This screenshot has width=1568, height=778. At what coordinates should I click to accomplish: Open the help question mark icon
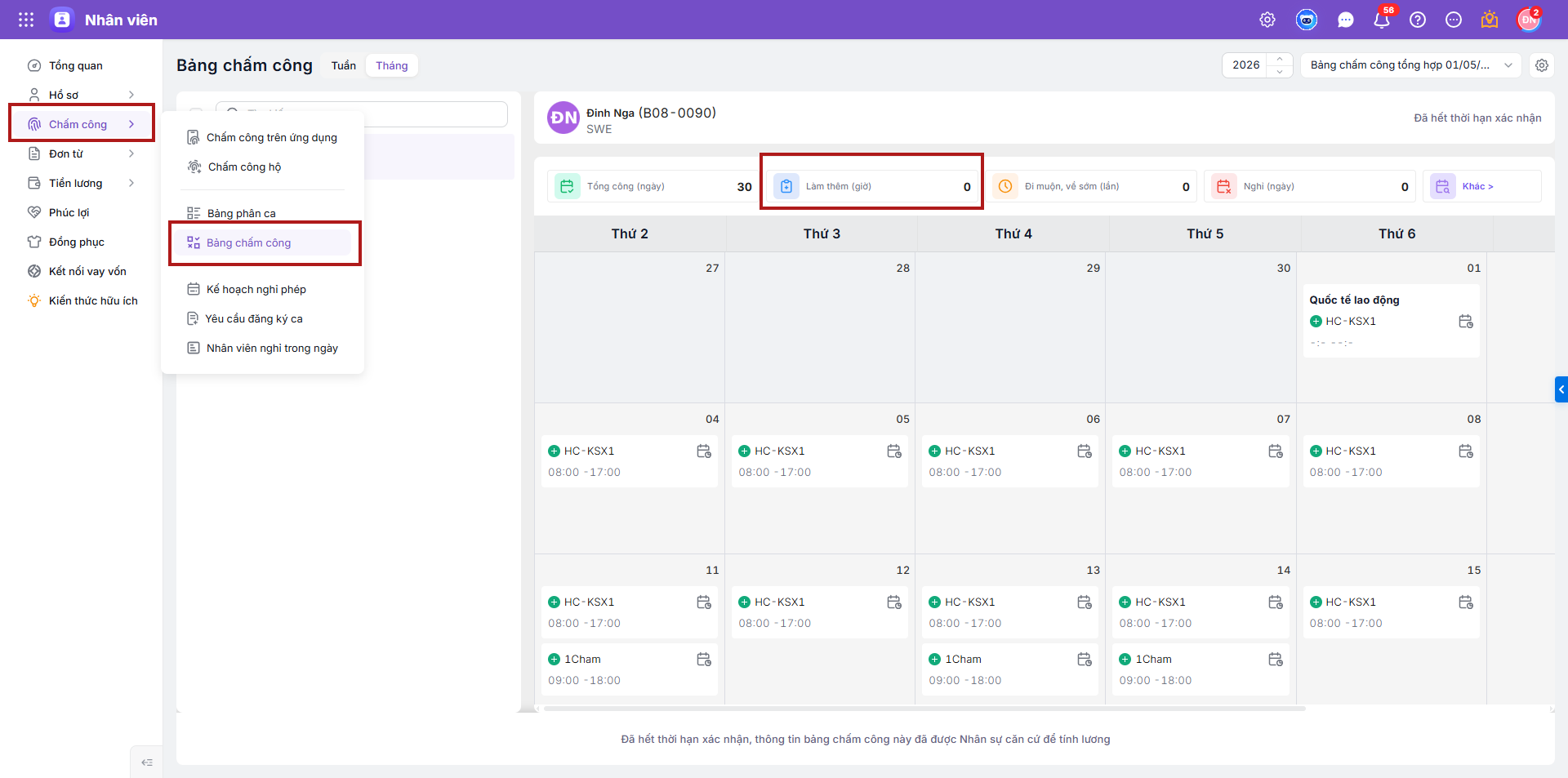(x=1418, y=20)
